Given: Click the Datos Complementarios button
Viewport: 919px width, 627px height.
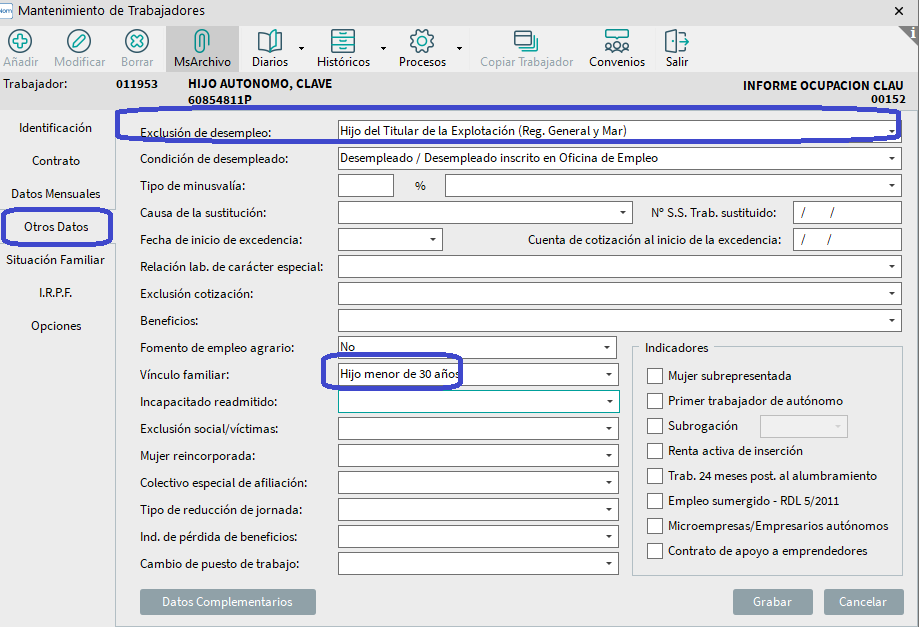Looking at the screenshot, I should click(227, 602).
